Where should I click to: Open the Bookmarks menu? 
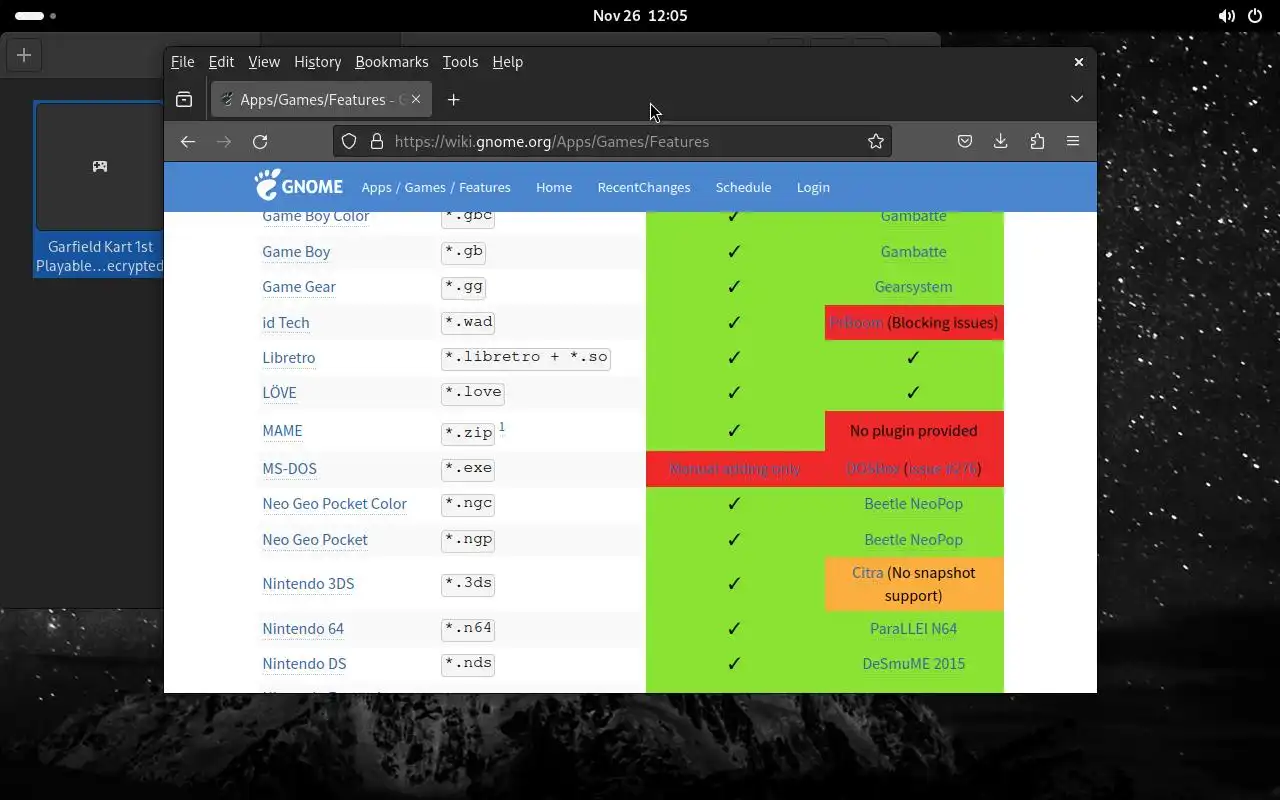392,62
